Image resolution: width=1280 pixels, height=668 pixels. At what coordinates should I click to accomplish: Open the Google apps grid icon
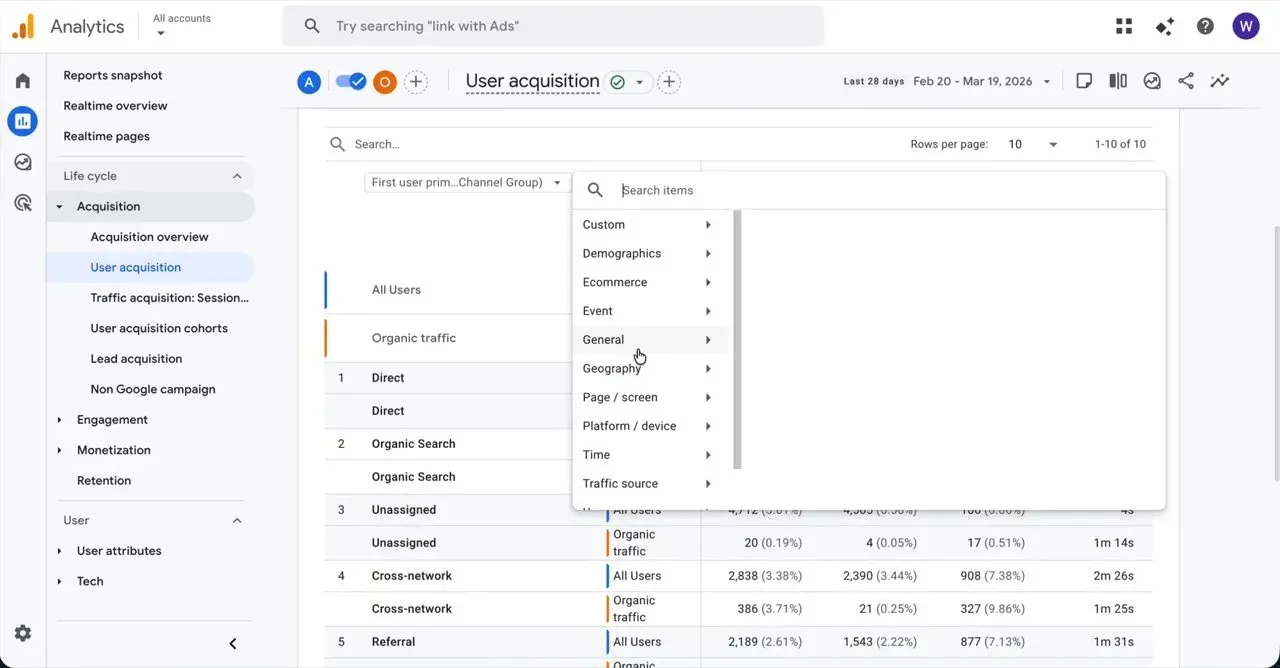(x=1124, y=26)
